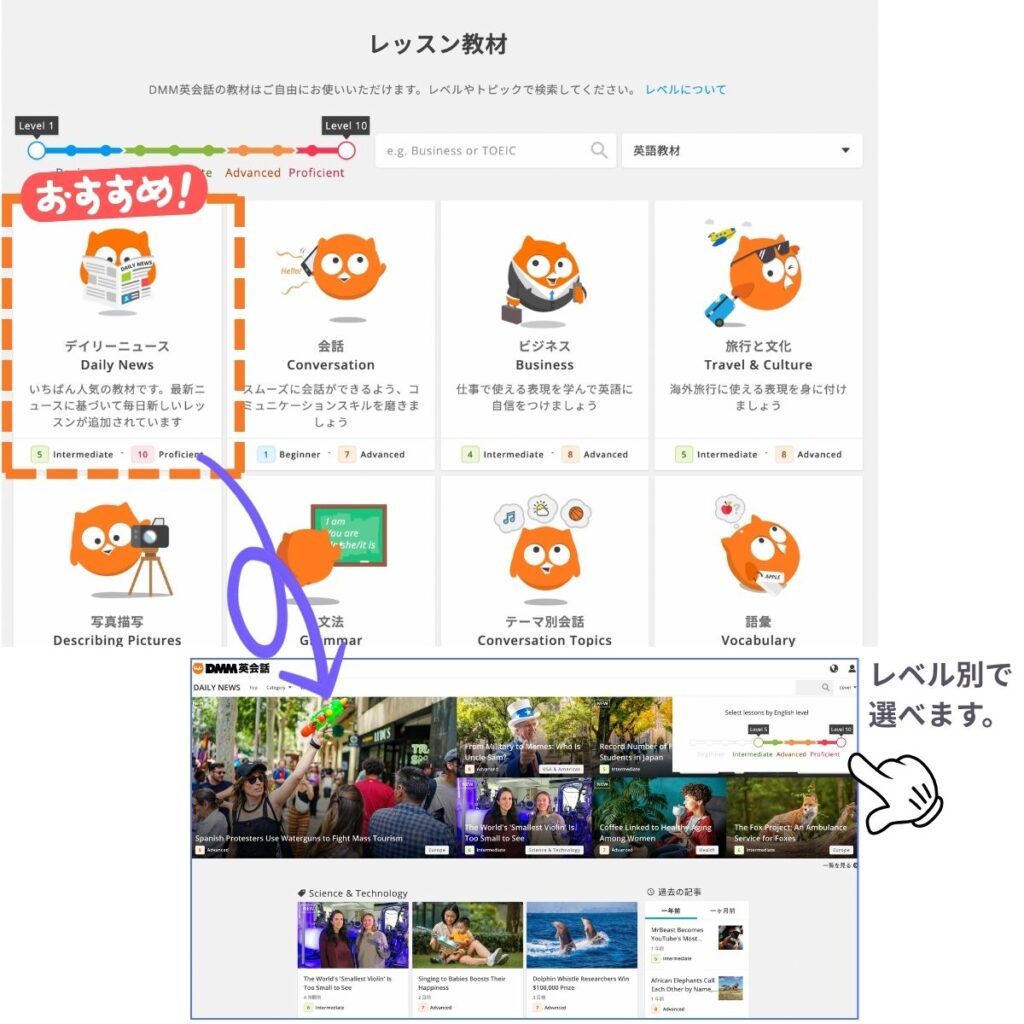1024x1024 pixels.
Task: Click the Level 10 handle on the level slider
Action: 346,151
